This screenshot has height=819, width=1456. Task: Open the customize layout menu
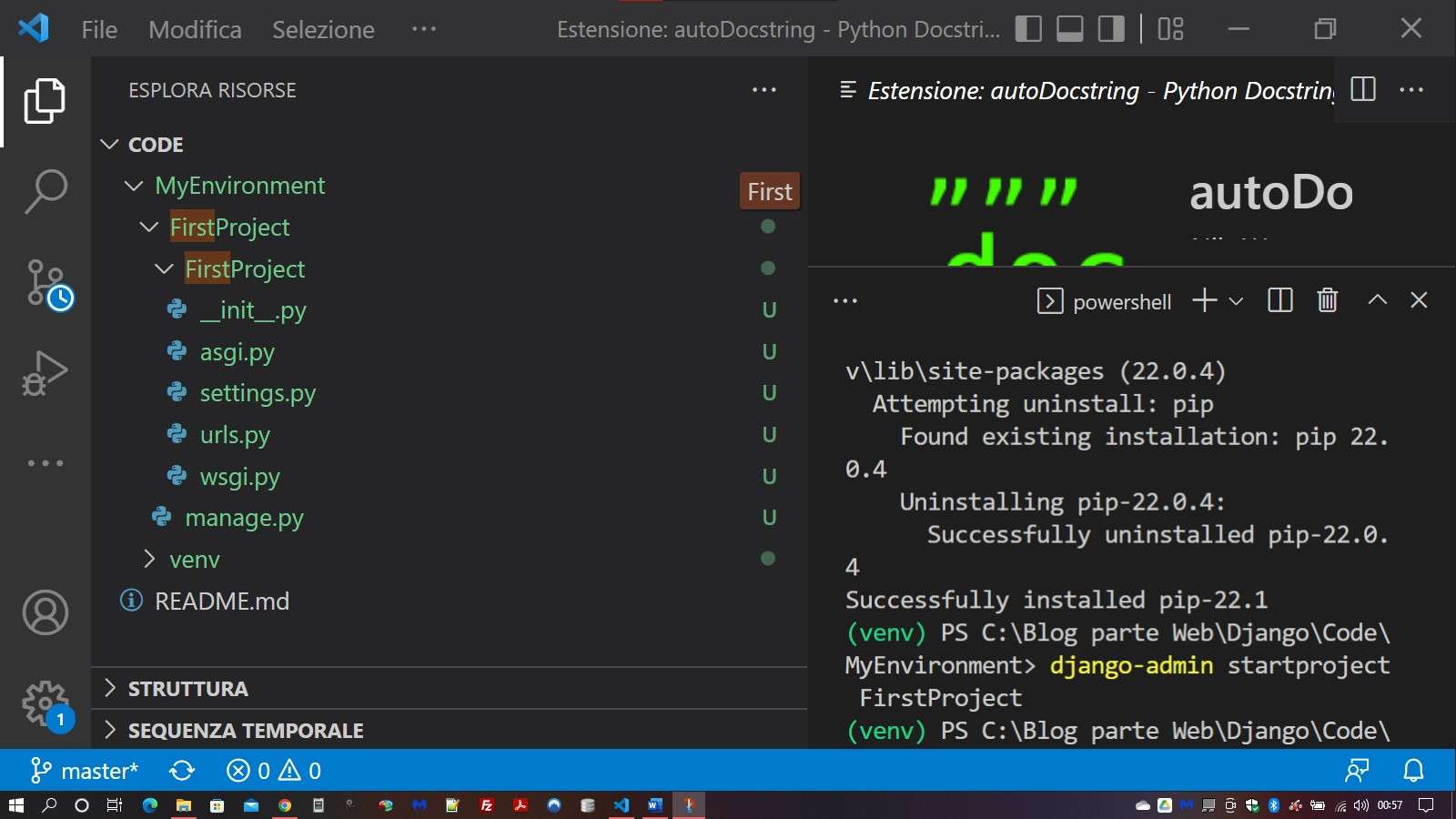1170,29
